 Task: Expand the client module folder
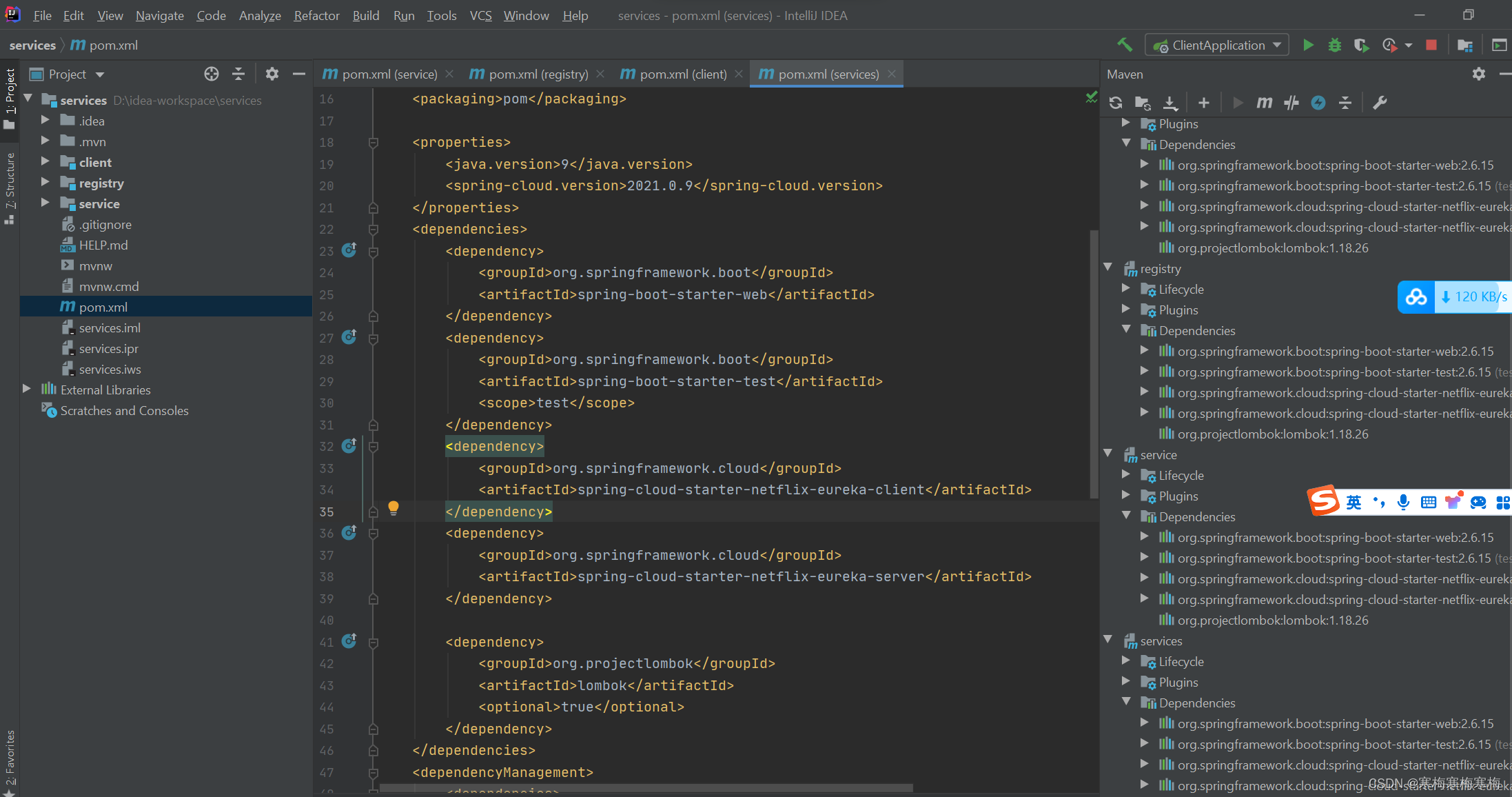45,162
